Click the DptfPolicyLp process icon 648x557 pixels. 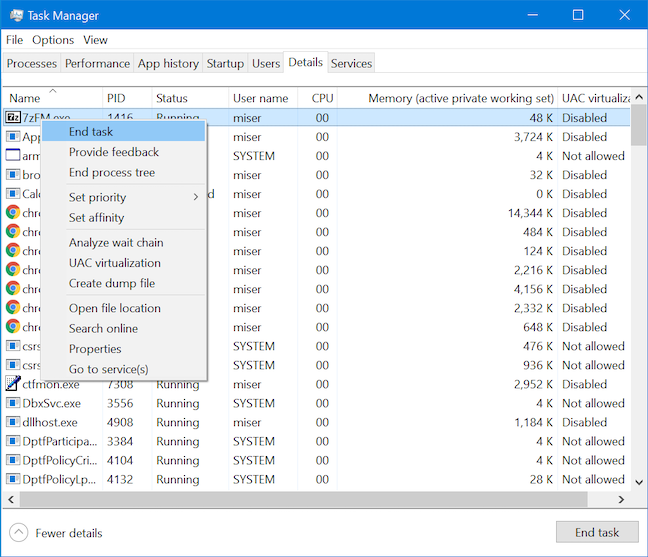[x=13, y=479]
